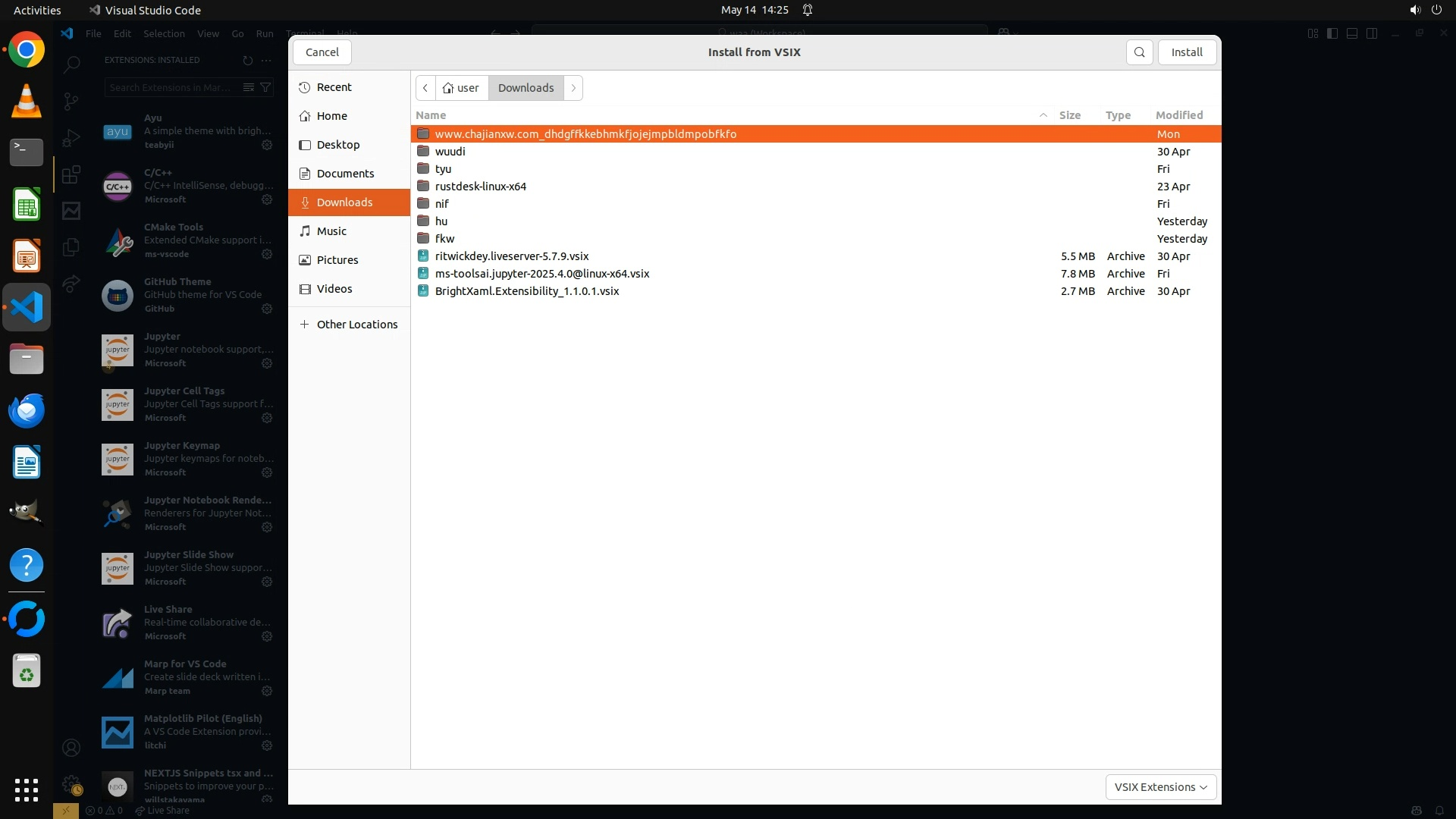Click the Install button
The image size is (1456, 819).
[1187, 52]
